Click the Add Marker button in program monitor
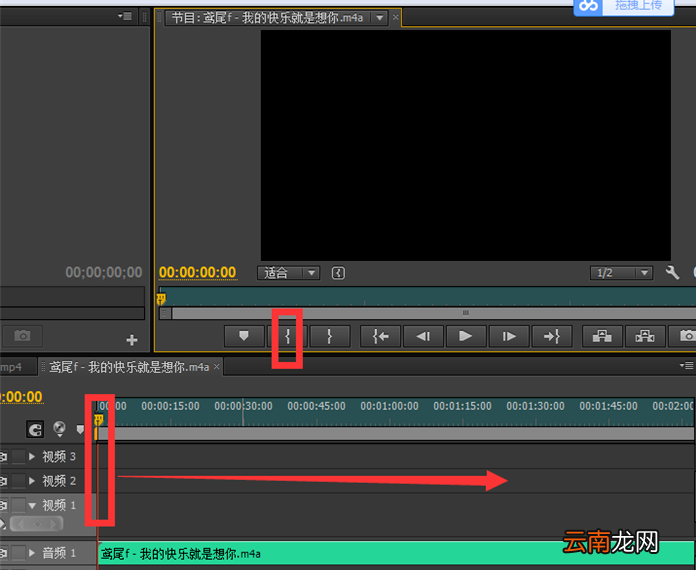This screenshot has height=570, width=696. tap(244, 336)
